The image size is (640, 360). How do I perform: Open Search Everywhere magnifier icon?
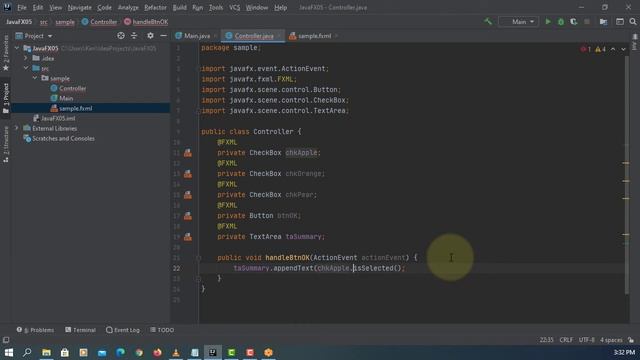pos(633,22)
